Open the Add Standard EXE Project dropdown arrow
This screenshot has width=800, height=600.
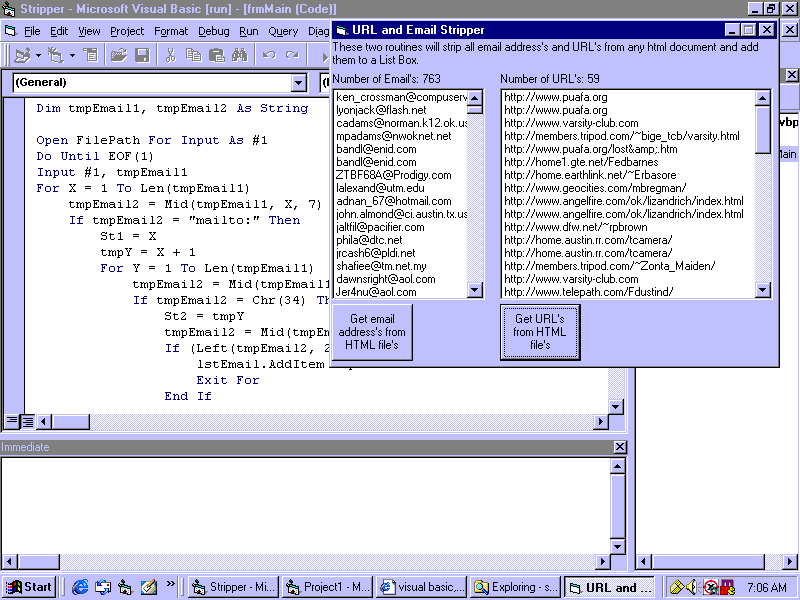click(x=36, y=55)
